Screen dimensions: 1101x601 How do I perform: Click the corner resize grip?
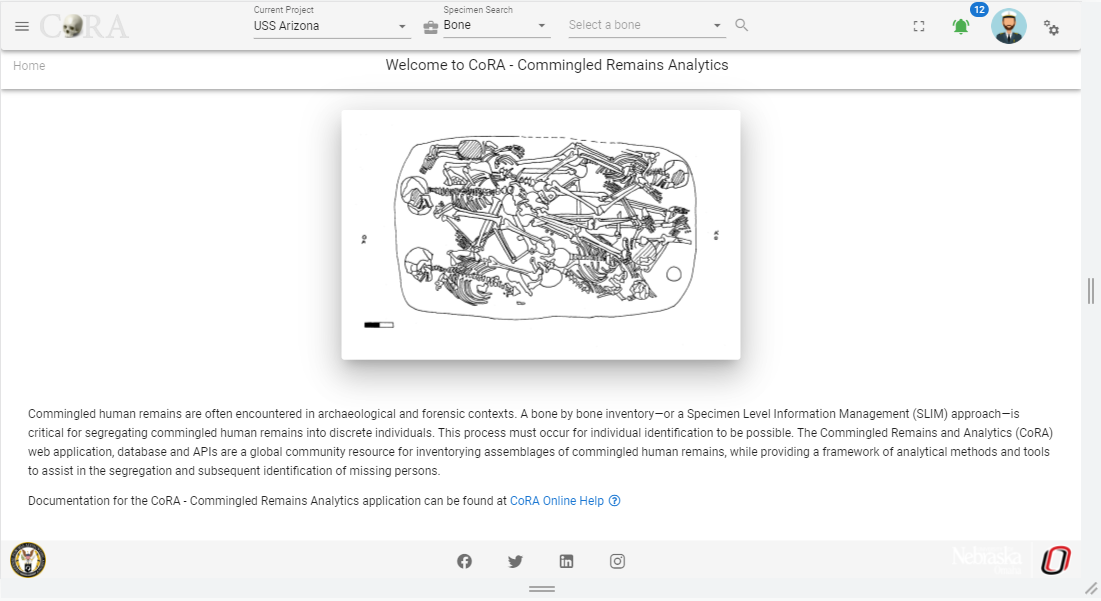pyautogui.click(x=1091, y=588)
